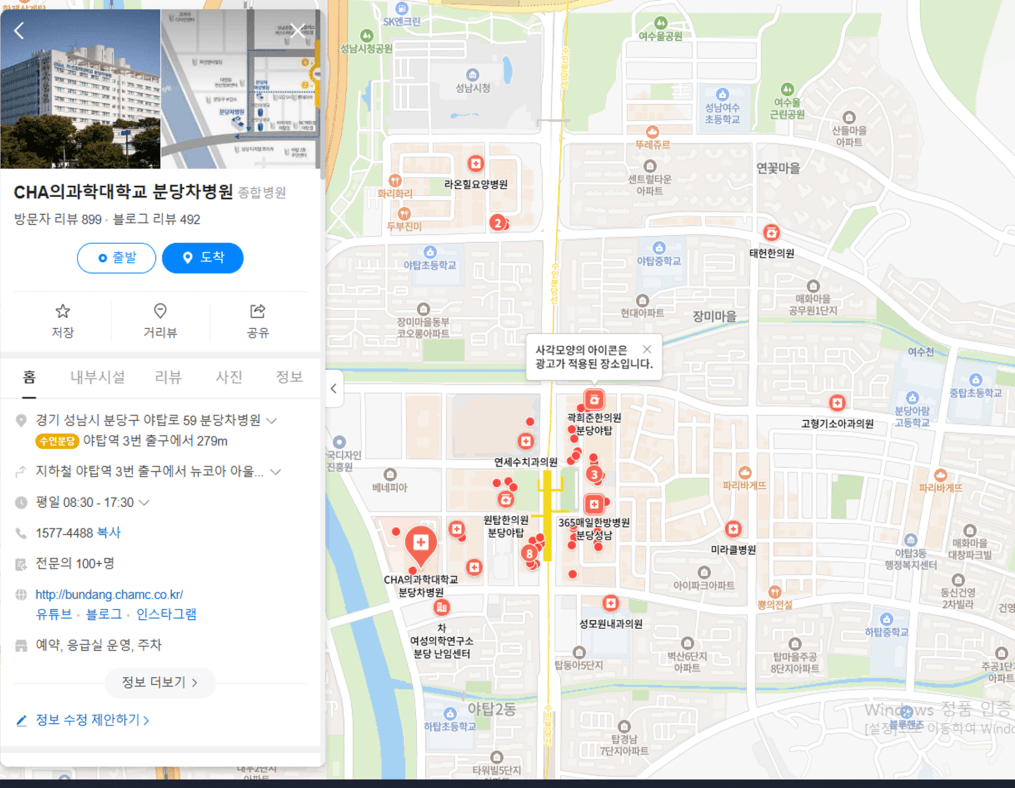Click the 고형기소아과의원 map marker
The width and height of the screenshot is (1015, 788).
[x=837, y=403]
